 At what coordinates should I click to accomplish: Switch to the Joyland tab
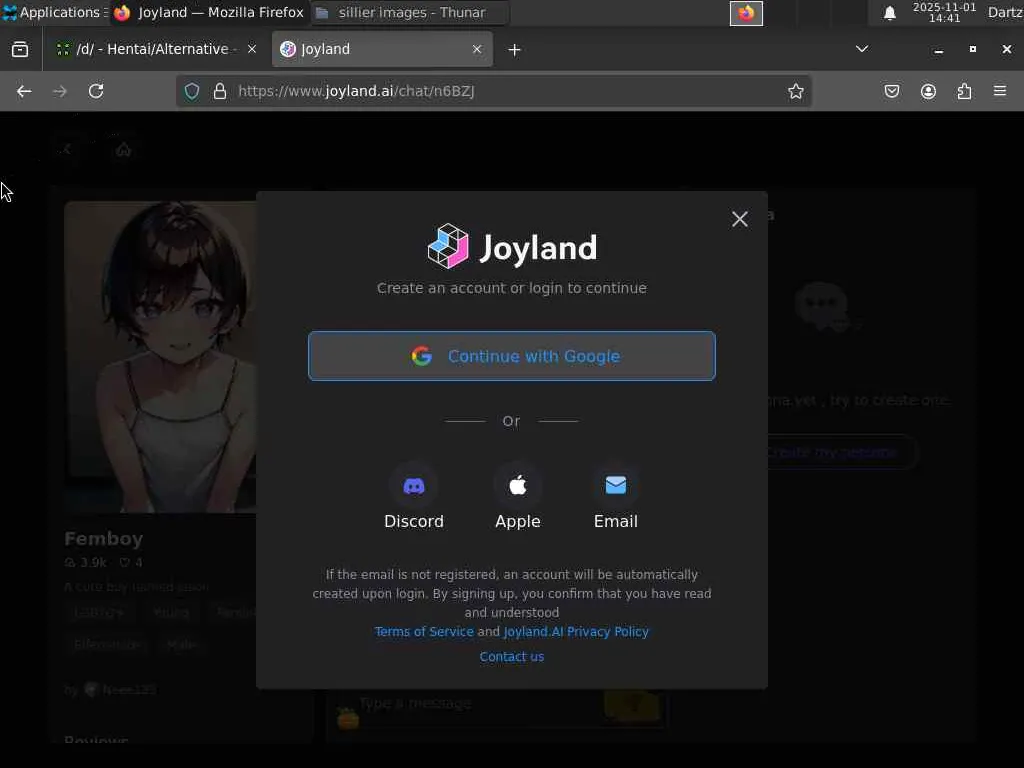pos(382,50)
